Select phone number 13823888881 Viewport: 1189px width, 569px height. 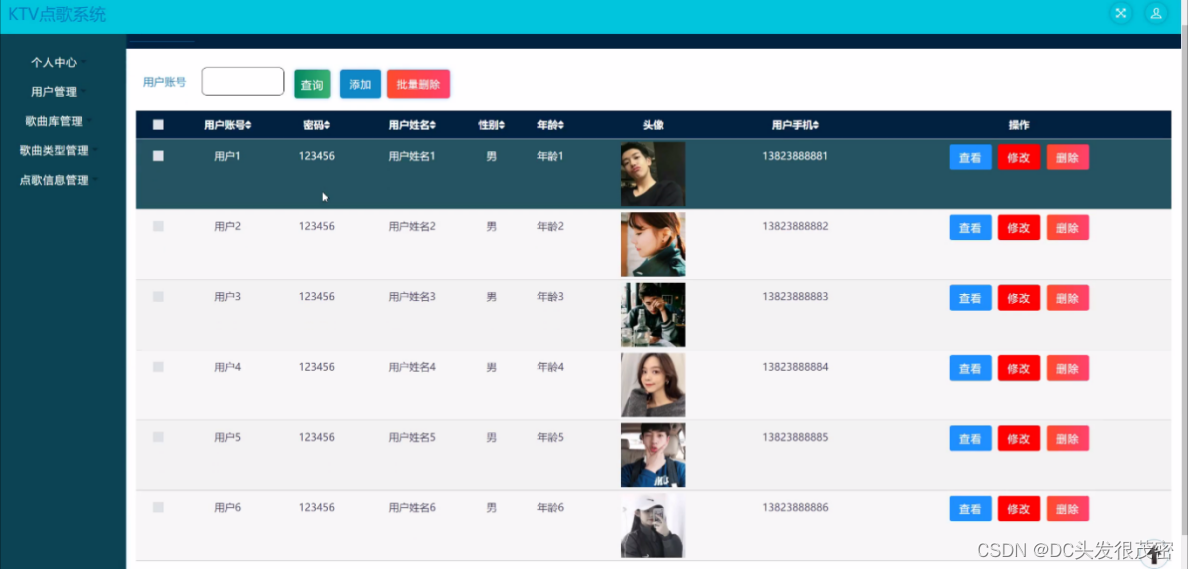pyautogui.click(x=795, y=156)
